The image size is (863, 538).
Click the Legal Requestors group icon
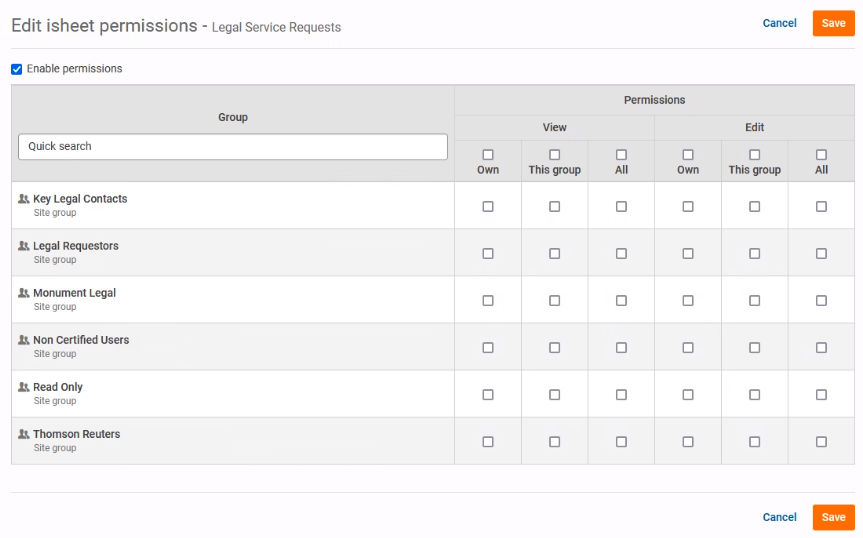click(x=24, y=246)
